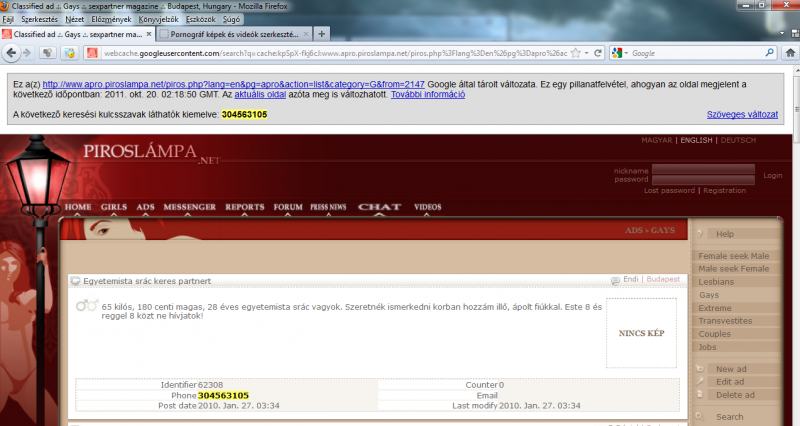Screen dimensions: 800x426
Task: Select Male seek Female category
Action: [733, 269]
